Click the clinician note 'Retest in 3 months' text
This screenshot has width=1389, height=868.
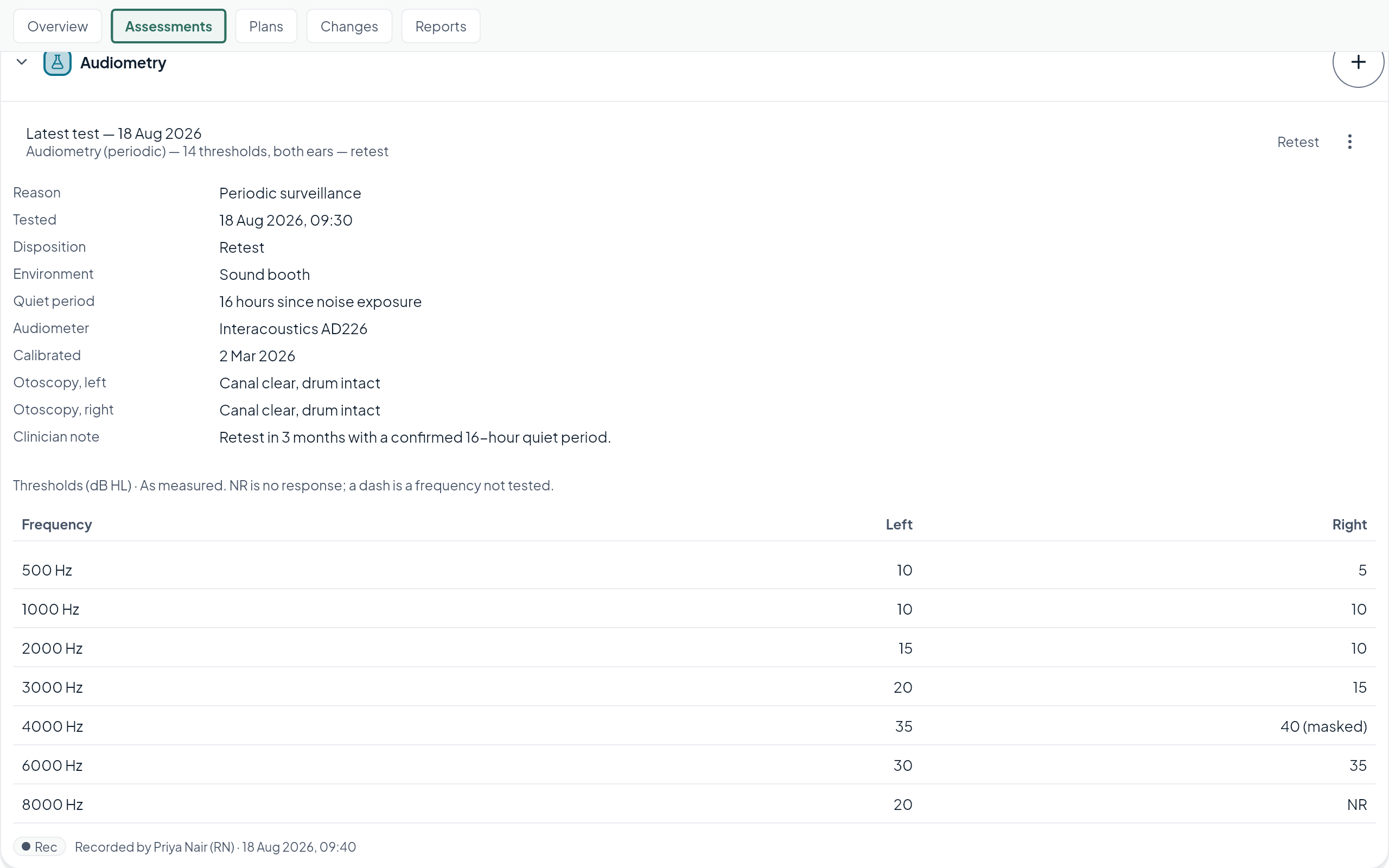click(x=415, y=437)
